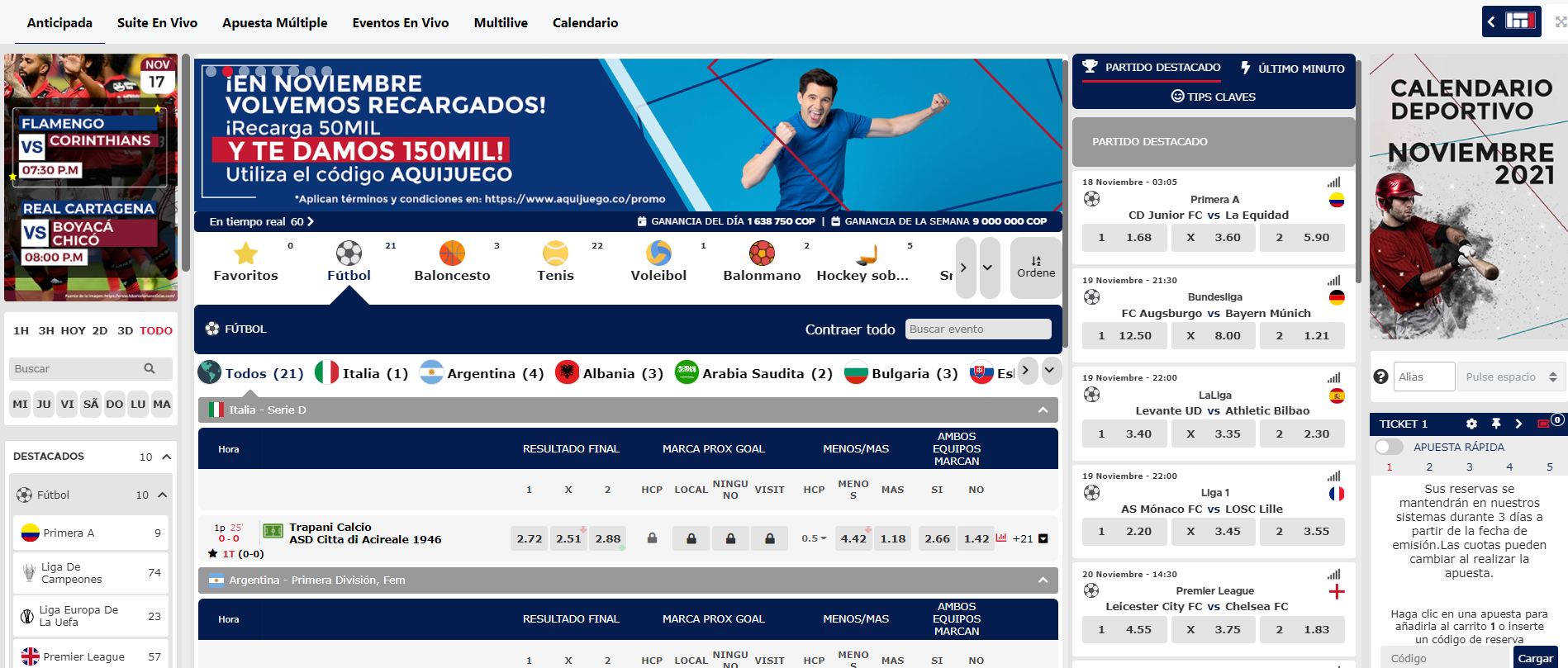
Task: Collapse the Fútbol sidebar group
Action: coord(162,495)
